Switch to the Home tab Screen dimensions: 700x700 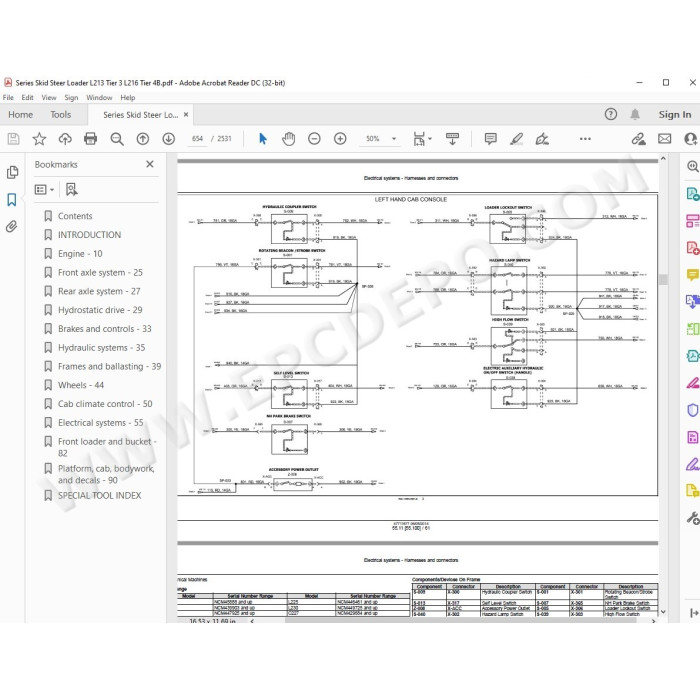pyautogui.click(x=21, y=115)
